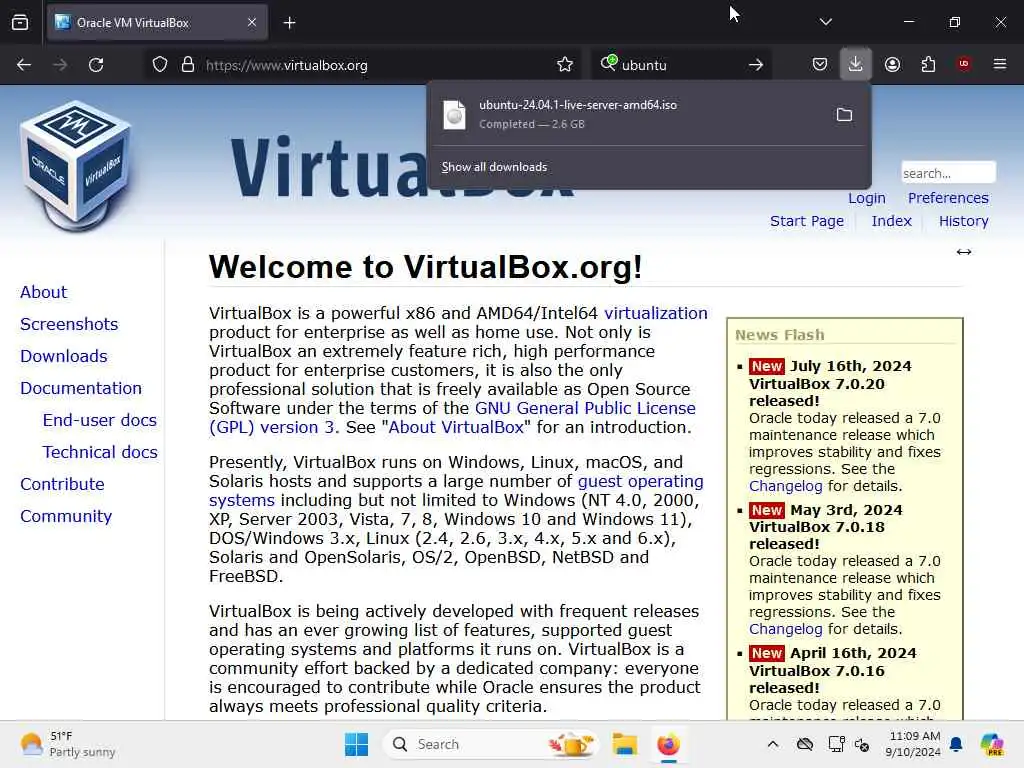Open Copilot preview icon in taskbar
1024x768 pixels.
pyautogui.click(x=992, y=744)
